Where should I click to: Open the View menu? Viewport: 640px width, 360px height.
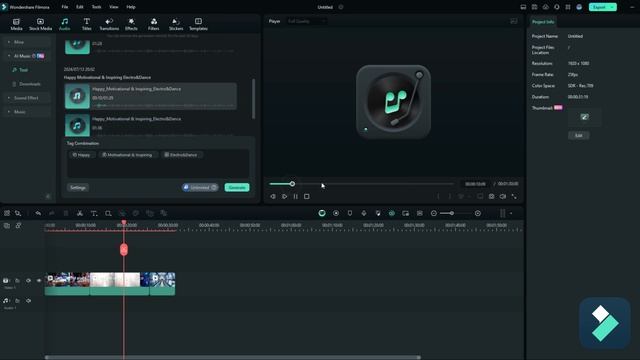pyautogui.click(x=114, y=7)
